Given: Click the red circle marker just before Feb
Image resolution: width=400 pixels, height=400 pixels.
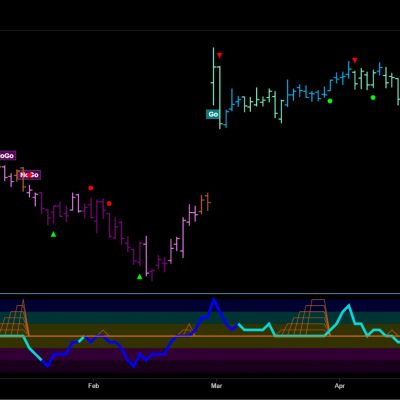Looking at the screenshot, I should pos(91,188).
